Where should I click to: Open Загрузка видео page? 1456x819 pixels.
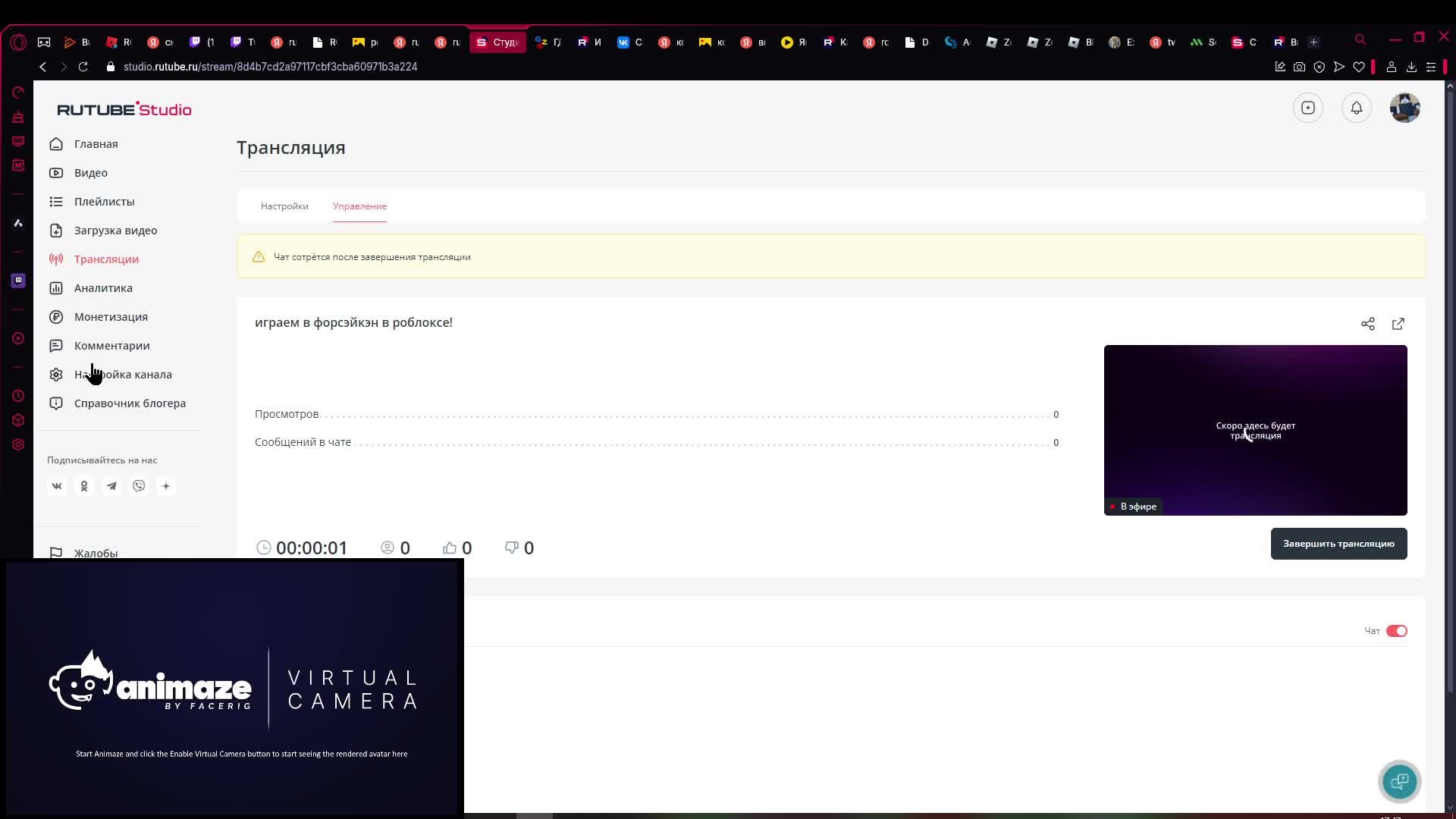click(115, 231)
